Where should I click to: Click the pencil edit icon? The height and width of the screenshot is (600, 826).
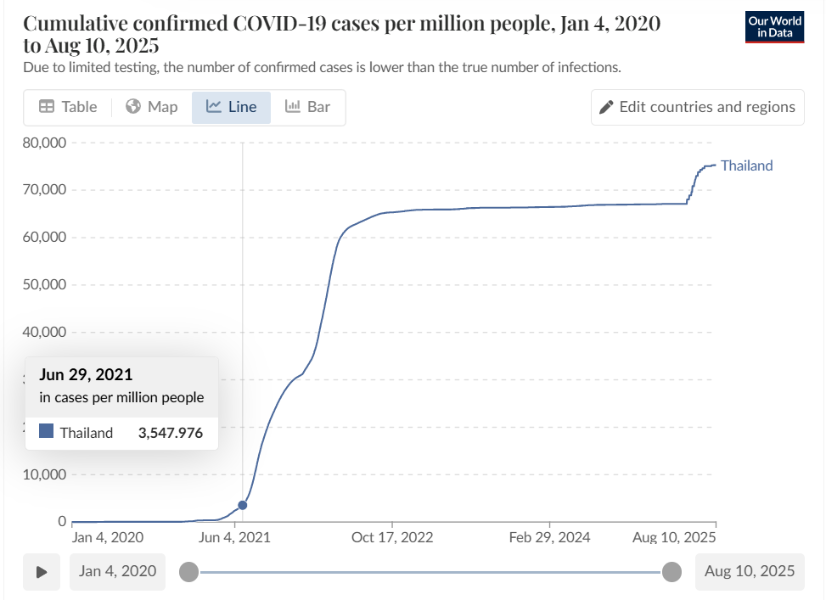pyautogui.click(x=606, y=107)
